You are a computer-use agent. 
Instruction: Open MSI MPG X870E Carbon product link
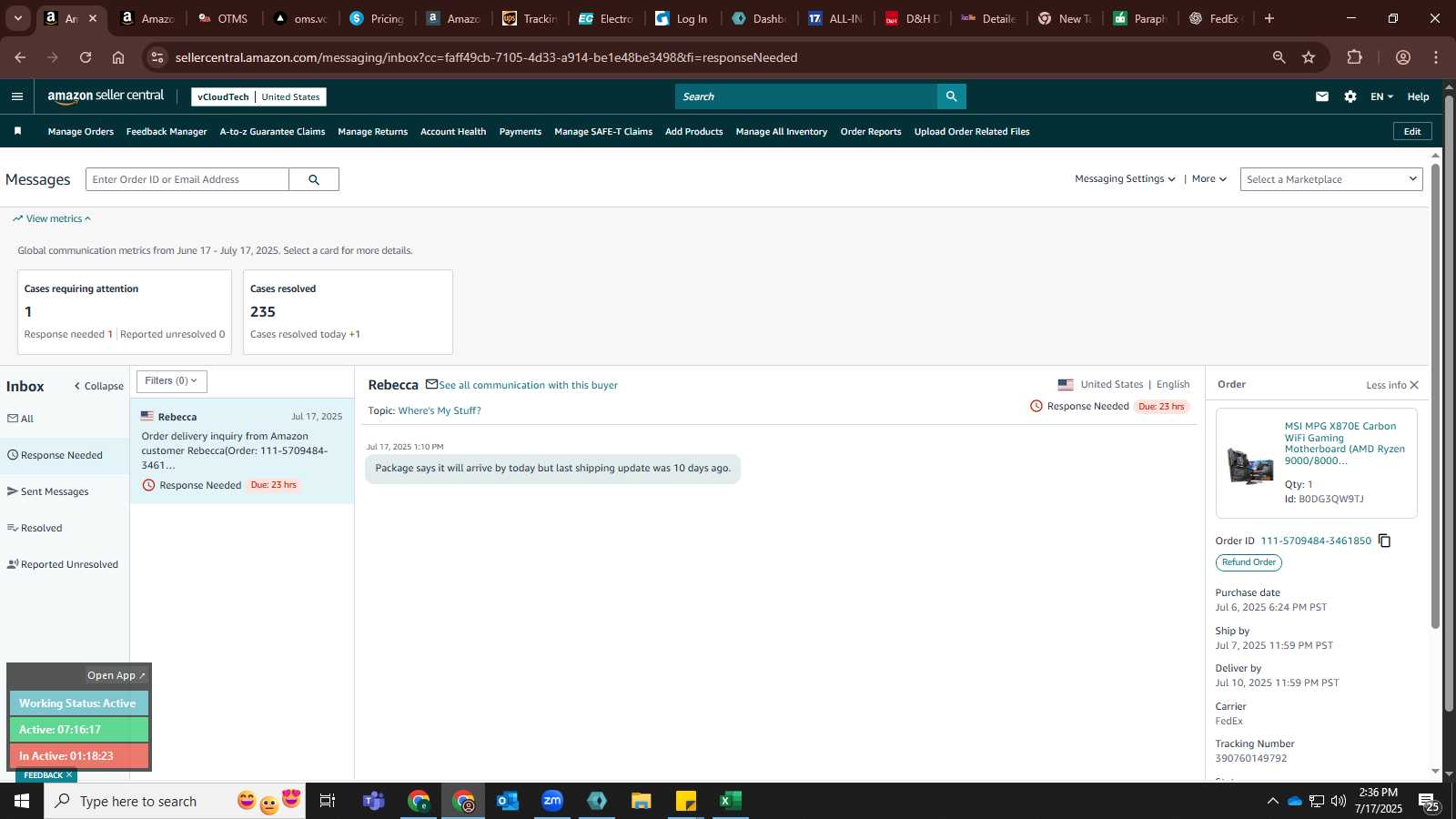click(1345, 443)
